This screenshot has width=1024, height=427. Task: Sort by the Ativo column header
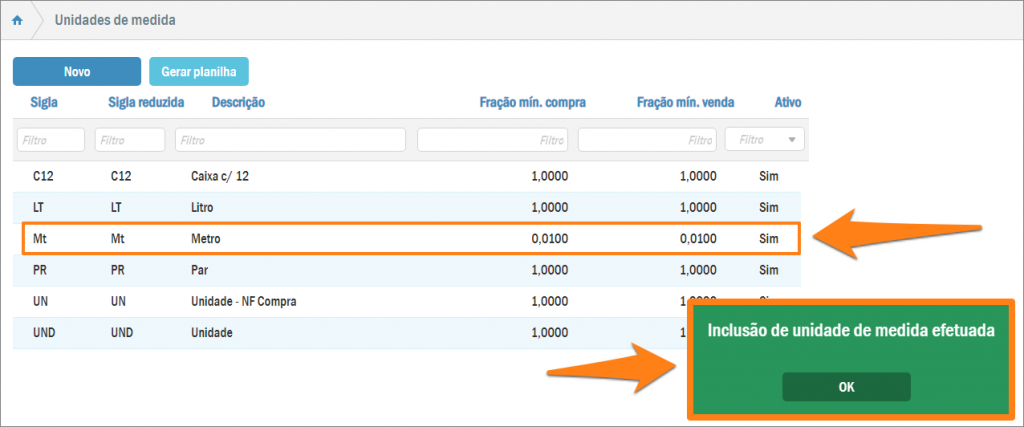[787, 102]
